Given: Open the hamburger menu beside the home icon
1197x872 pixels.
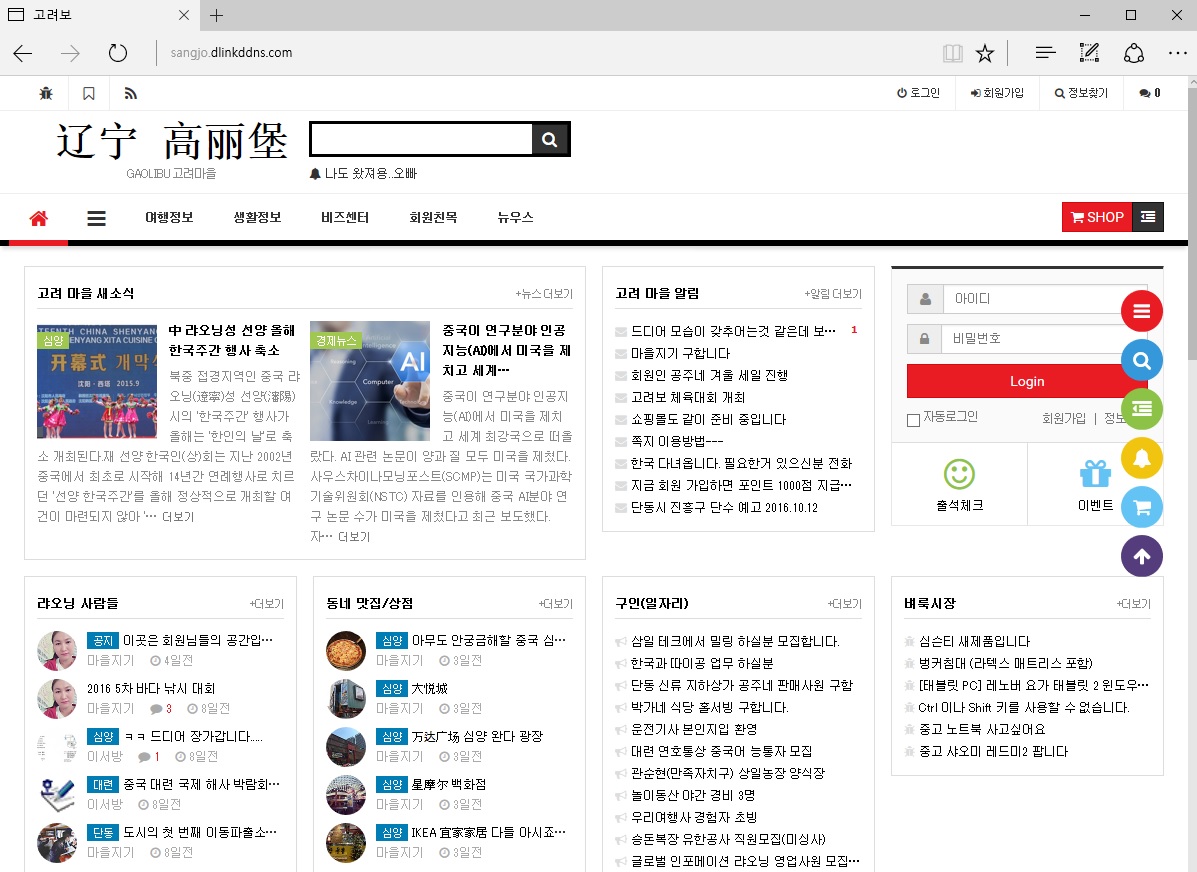Looking at the screenshot, I should 96,218.
